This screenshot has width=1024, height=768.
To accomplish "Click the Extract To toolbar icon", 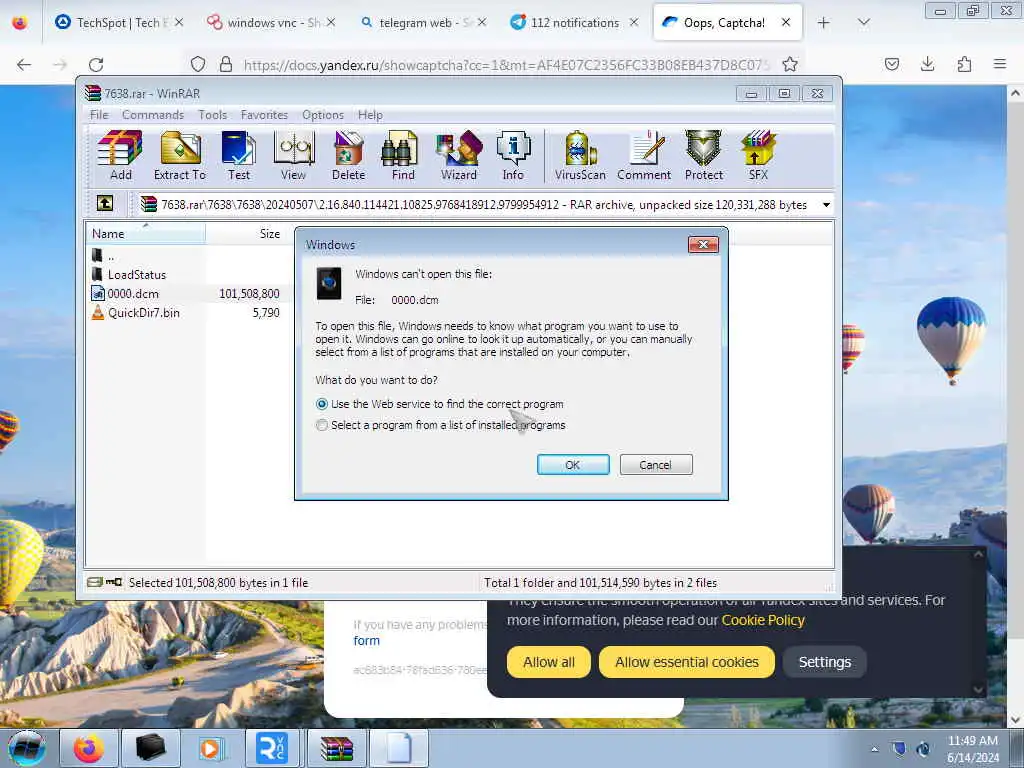I will click(180, 155).
